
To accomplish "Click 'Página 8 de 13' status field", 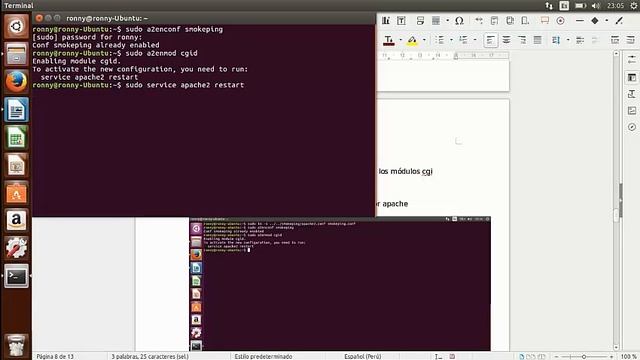I will (x=55, y=356).
